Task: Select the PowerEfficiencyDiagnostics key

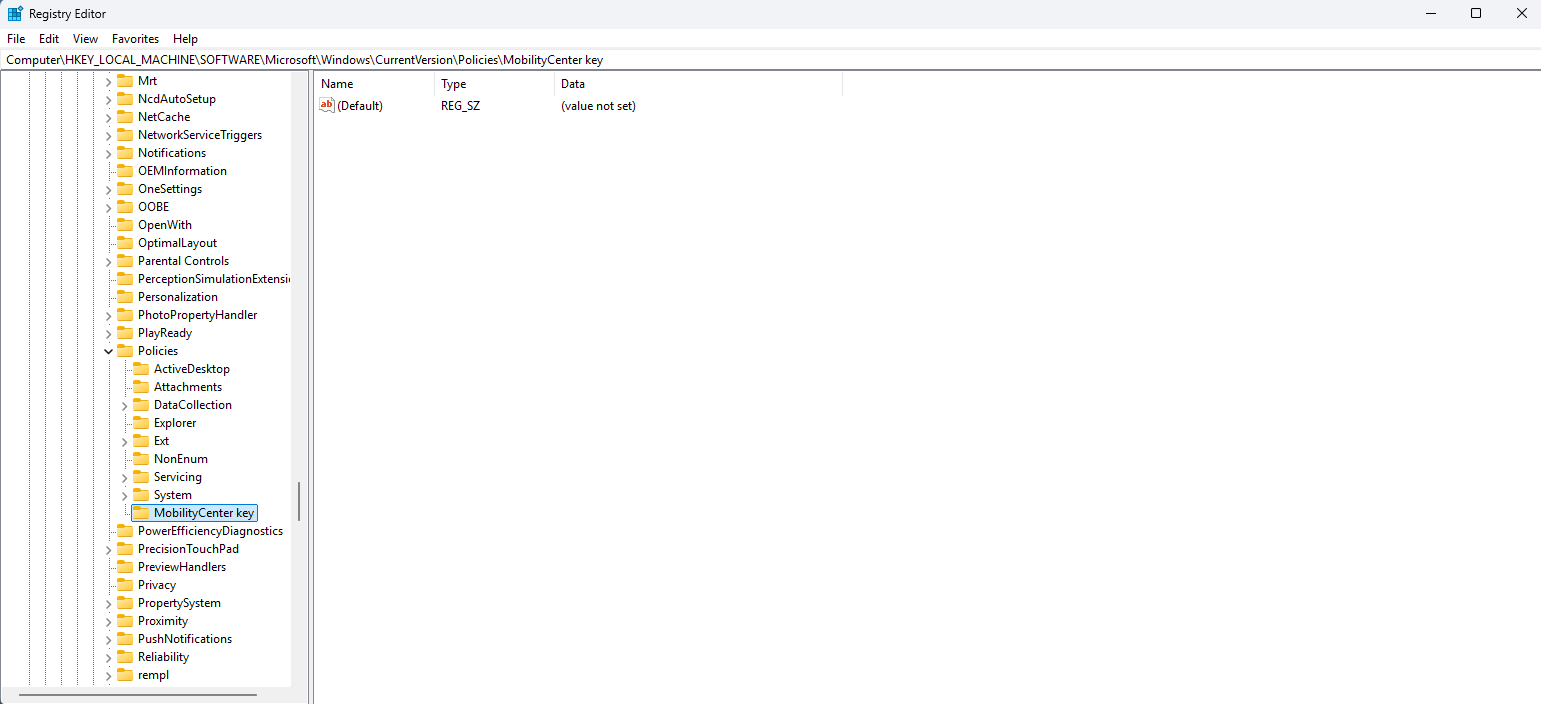Action: [210, 531]
